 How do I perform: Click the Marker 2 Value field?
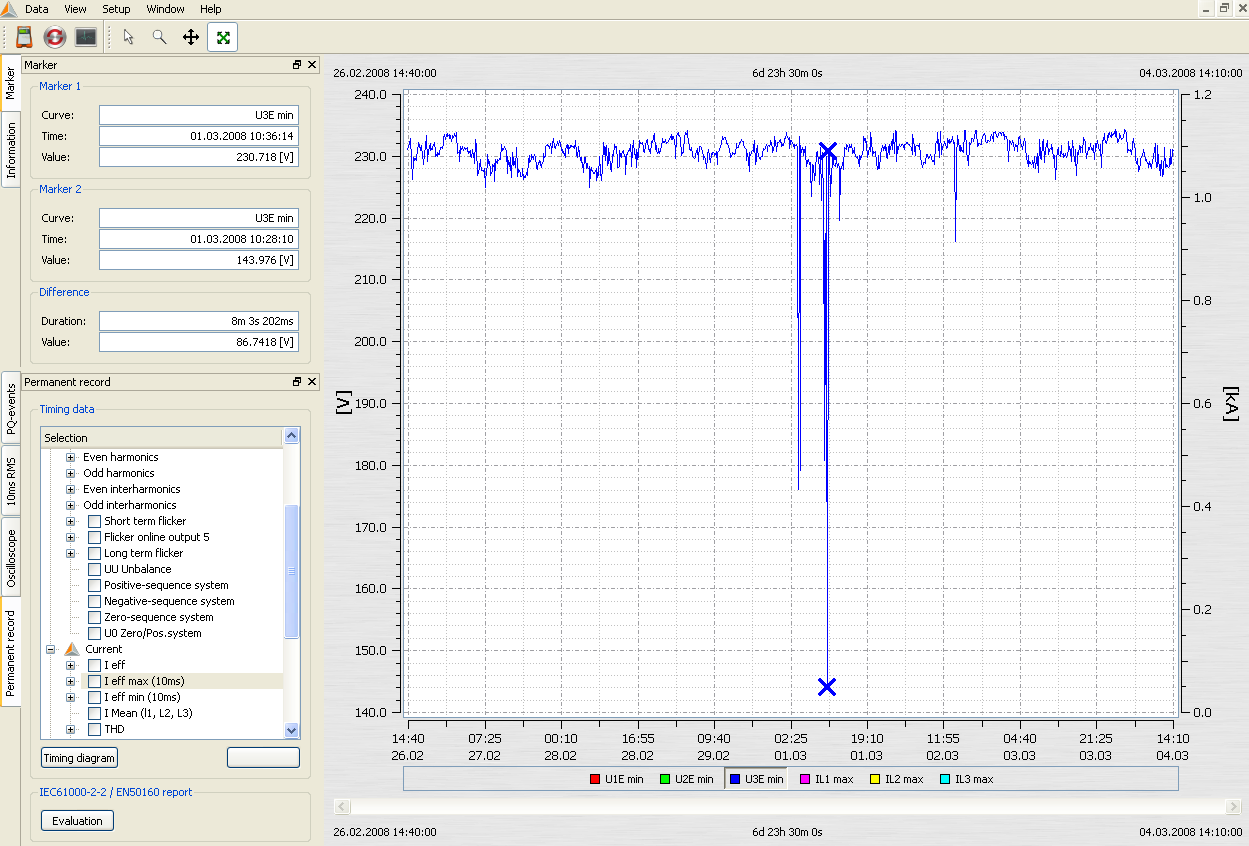click(x=199, y=260)
